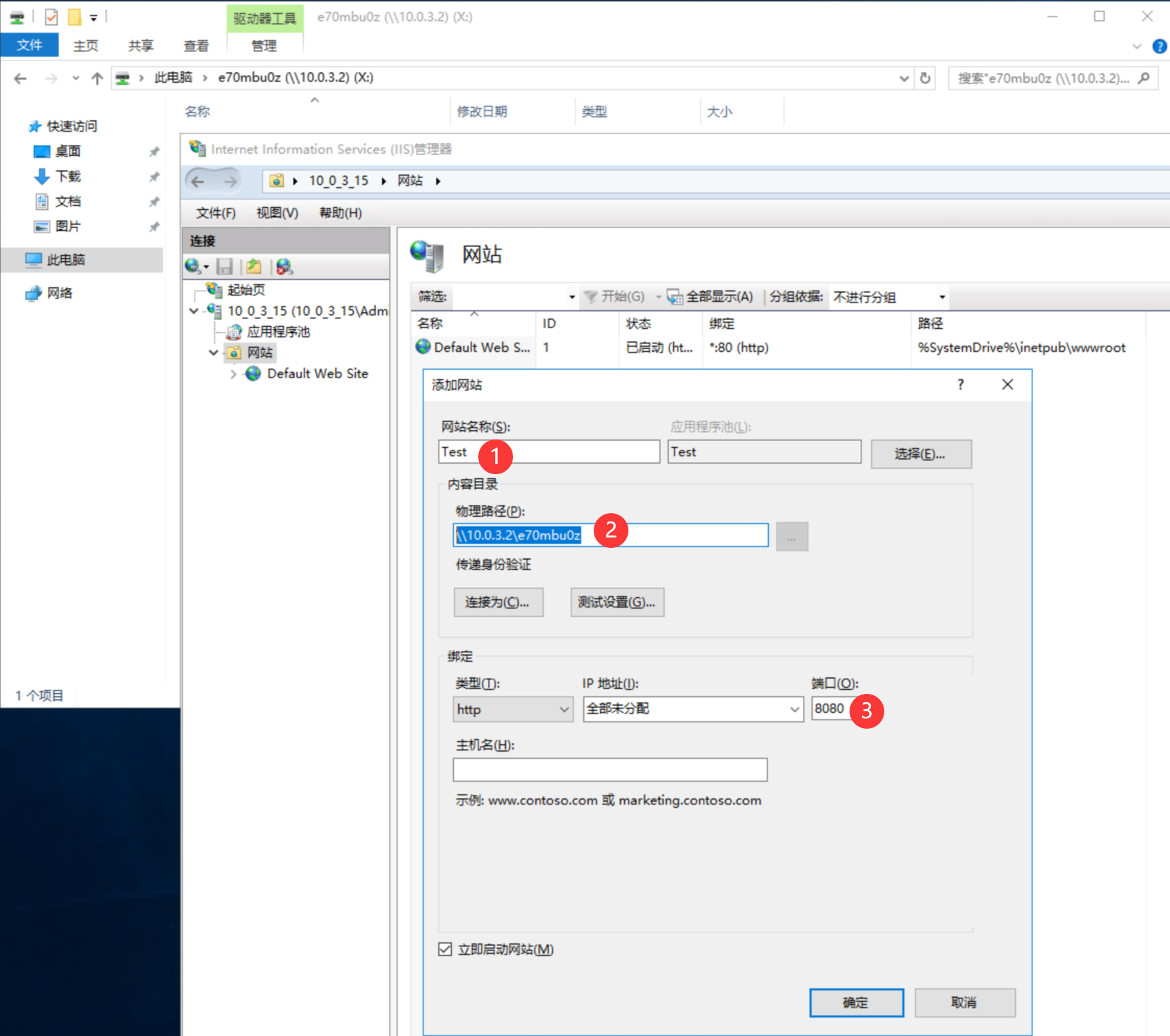Click the IIS connect globe icon
The image size is (1170, 1036).
[193, 266]
